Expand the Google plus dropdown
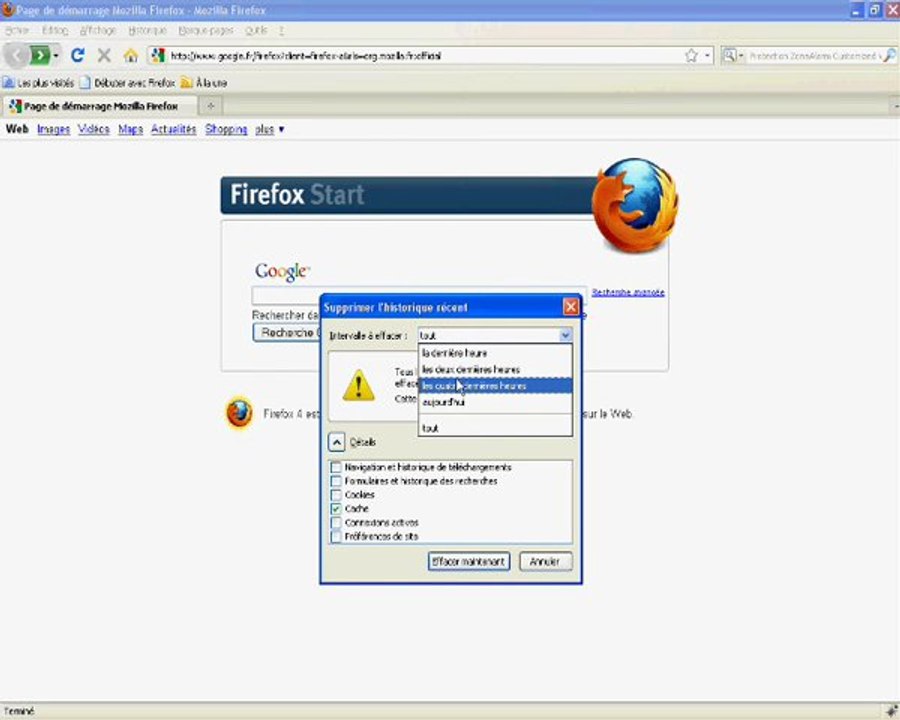Screen dimensions: 900x720 click(270, 129)
